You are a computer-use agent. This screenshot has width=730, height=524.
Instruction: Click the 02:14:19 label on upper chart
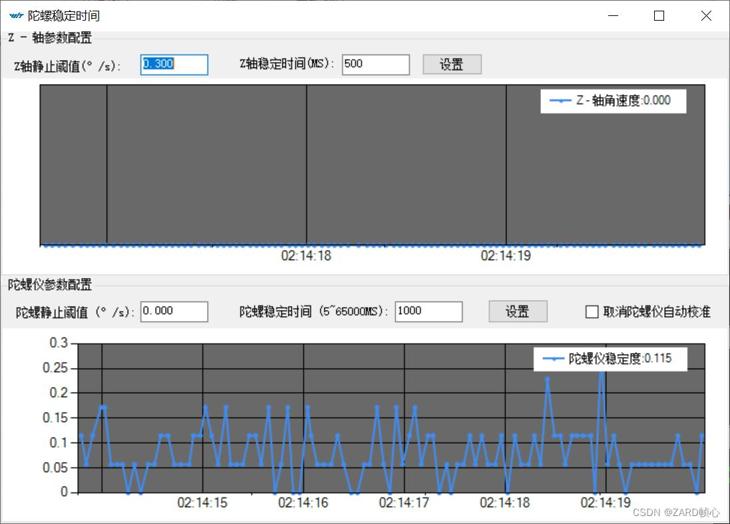point(506,255)
